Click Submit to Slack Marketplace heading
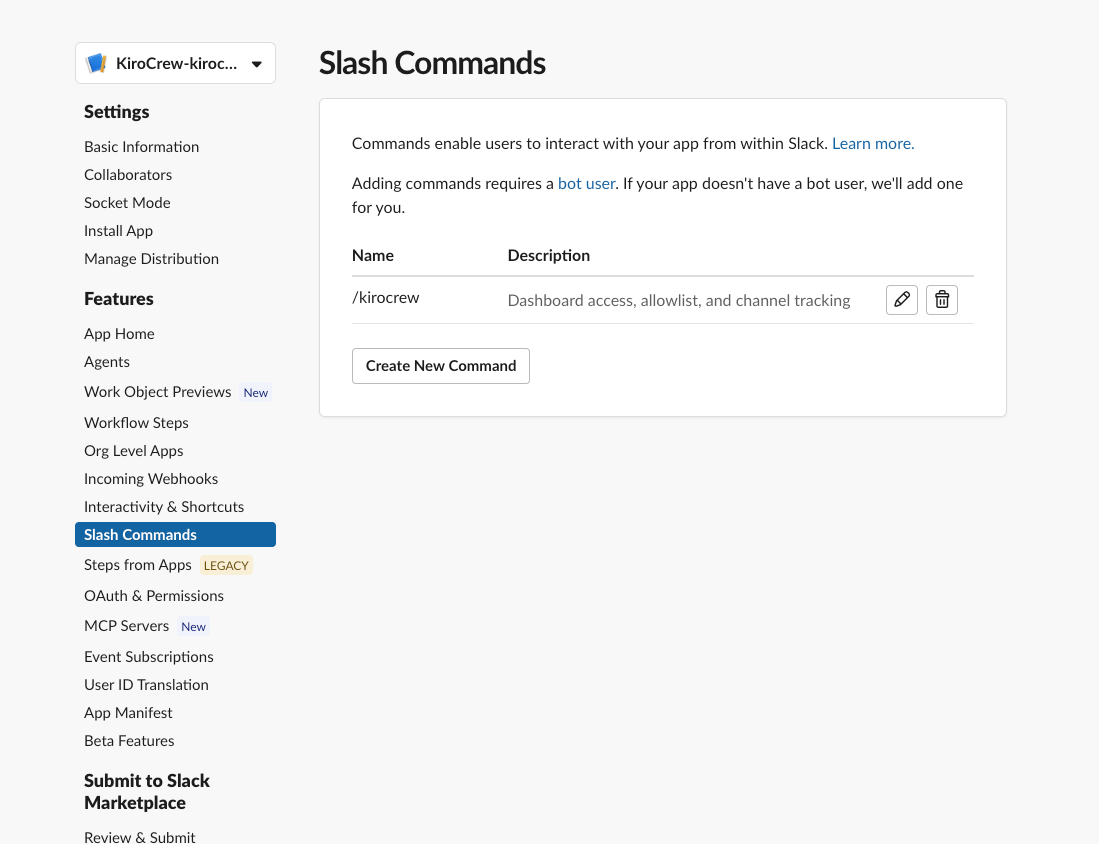The width and height of the screenshot is (1099, 844). pyautogui.click(x=146, y=791)
